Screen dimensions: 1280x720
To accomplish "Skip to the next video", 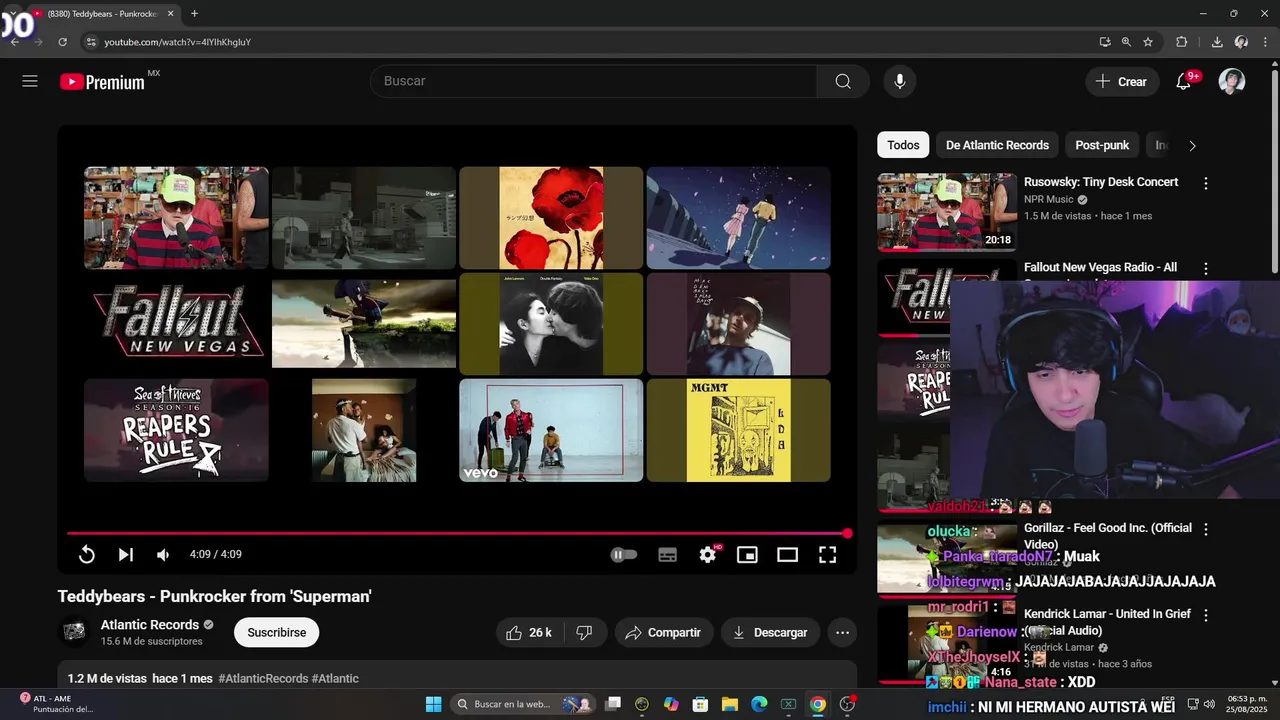I will [x=125, y=555].
